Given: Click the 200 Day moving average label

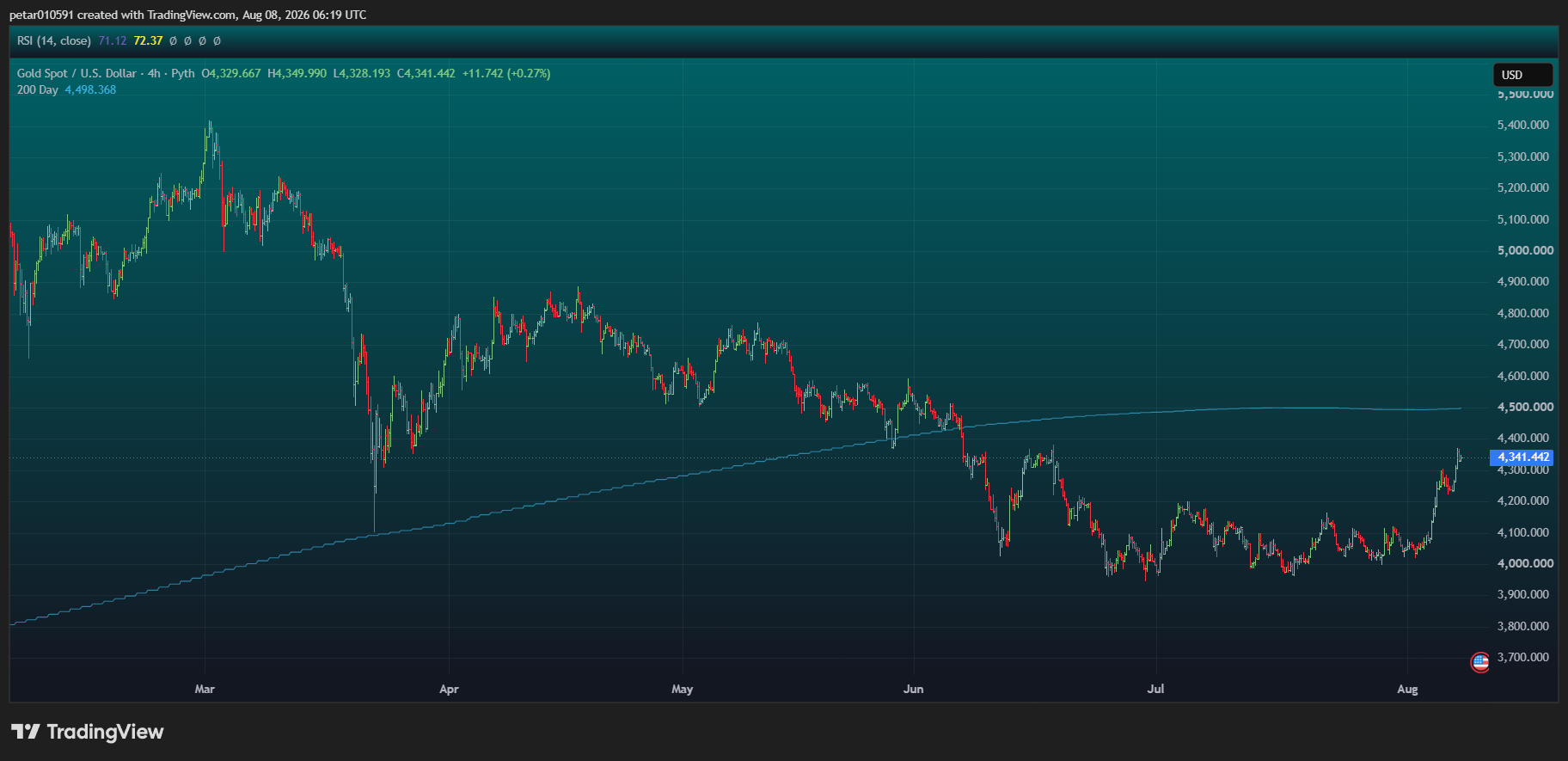Looking at the screenshot, I should click(38, 89).
